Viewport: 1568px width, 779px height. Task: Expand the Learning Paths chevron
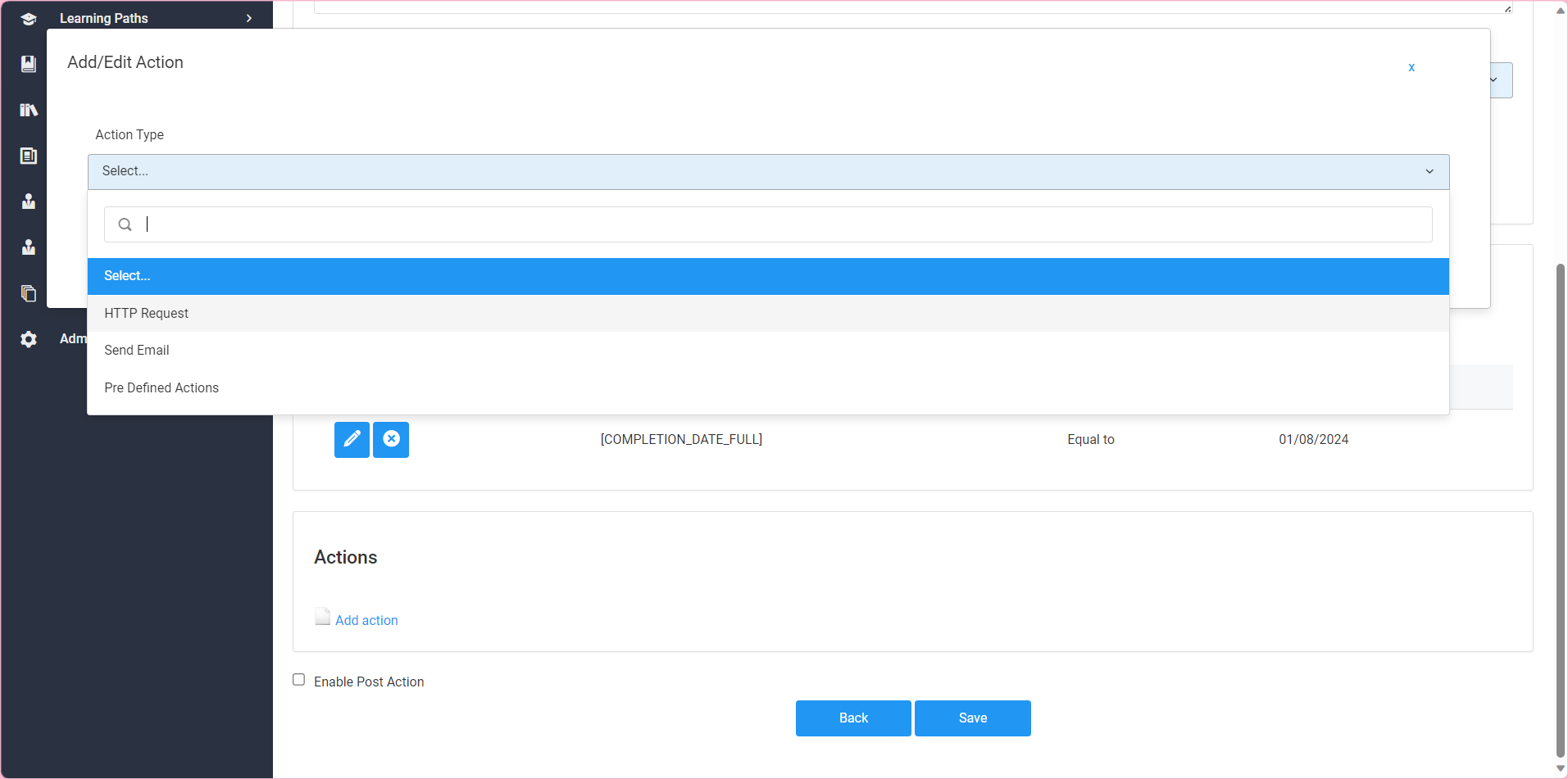pyautogui.click(x=249, y=18)
